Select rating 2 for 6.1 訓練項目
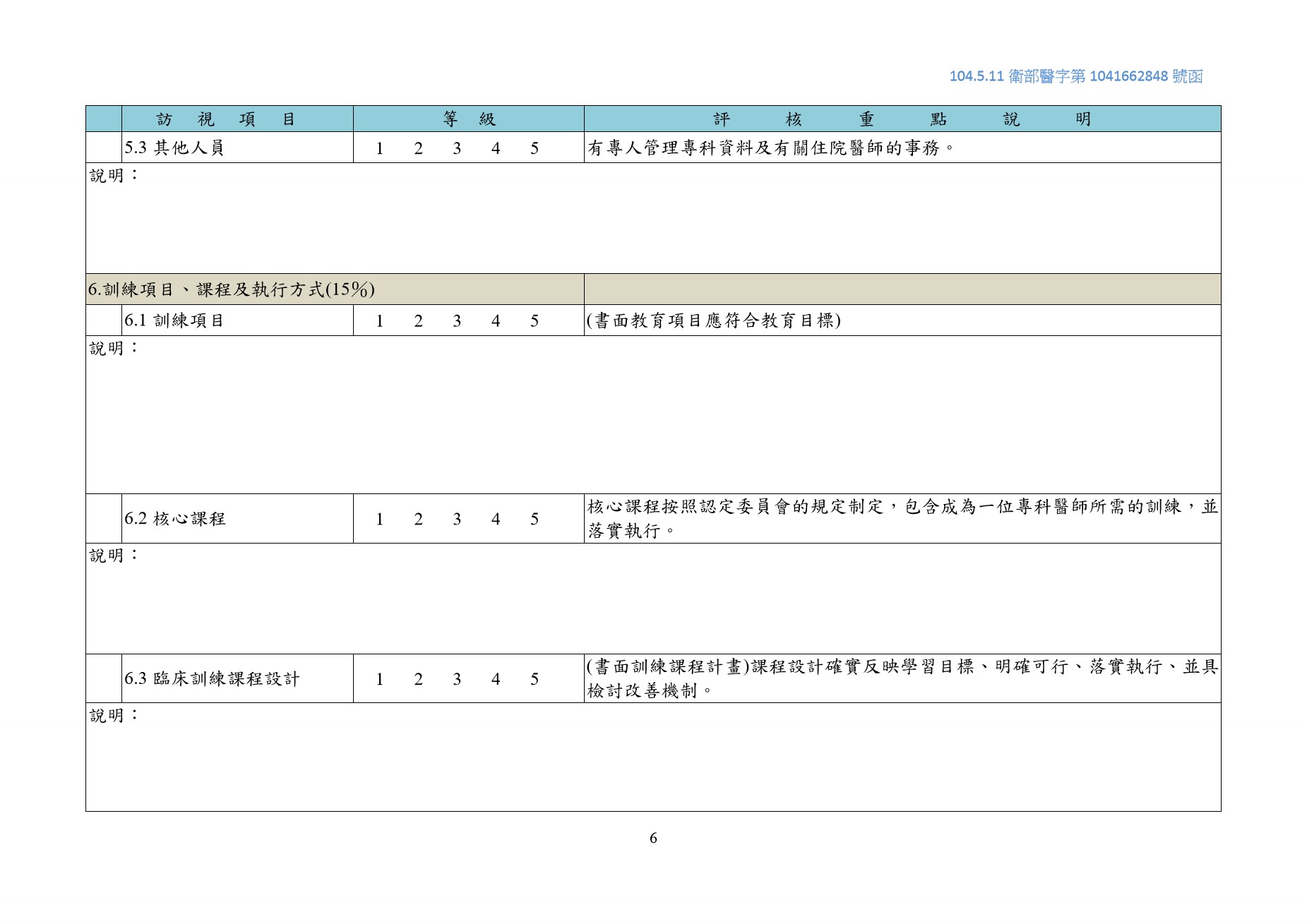The image size is (1307, 924). point(419,321)
